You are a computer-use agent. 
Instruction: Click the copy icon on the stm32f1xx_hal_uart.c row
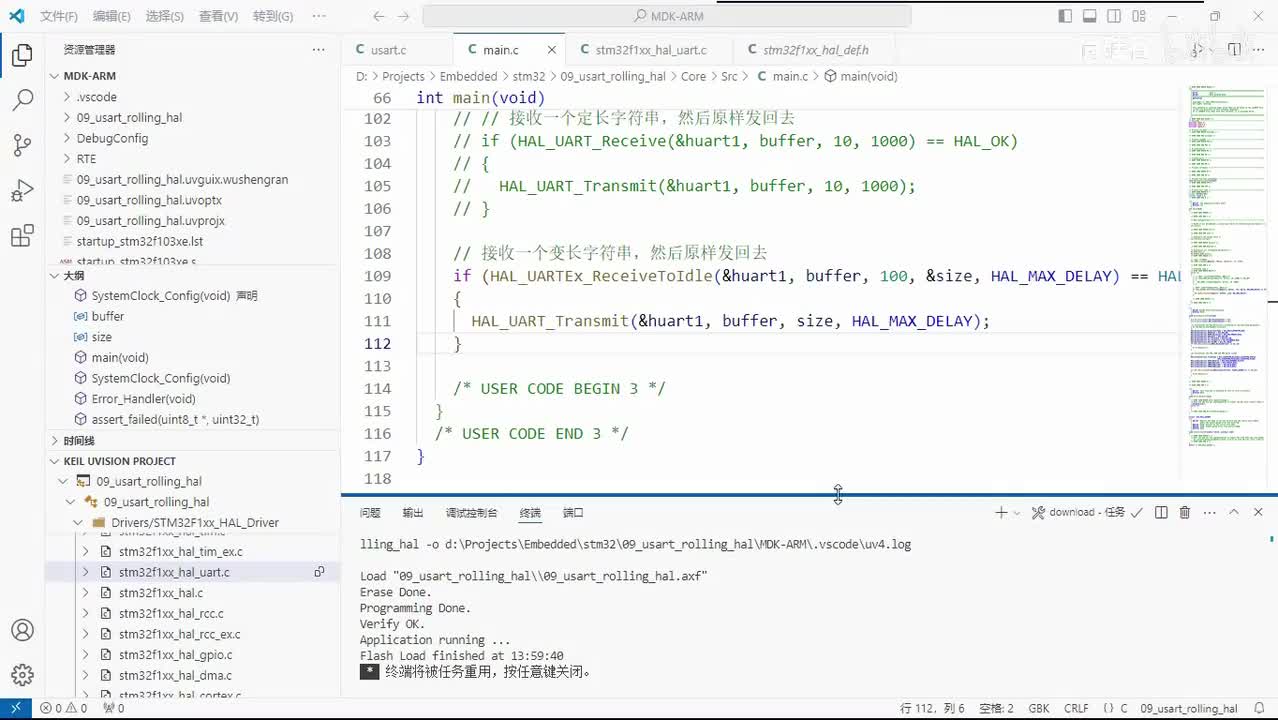(x=319, y=572)
